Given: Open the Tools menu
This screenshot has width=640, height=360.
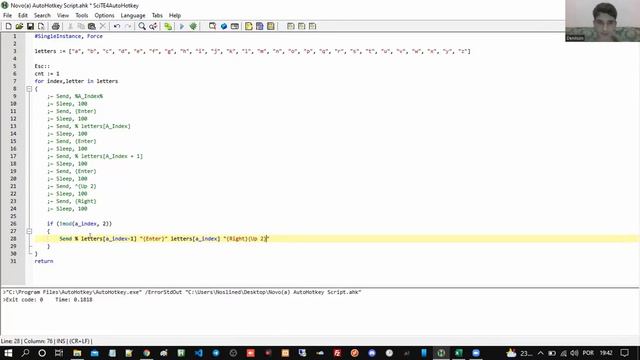Looking at the screenshot, I should (x=82, y=16).
